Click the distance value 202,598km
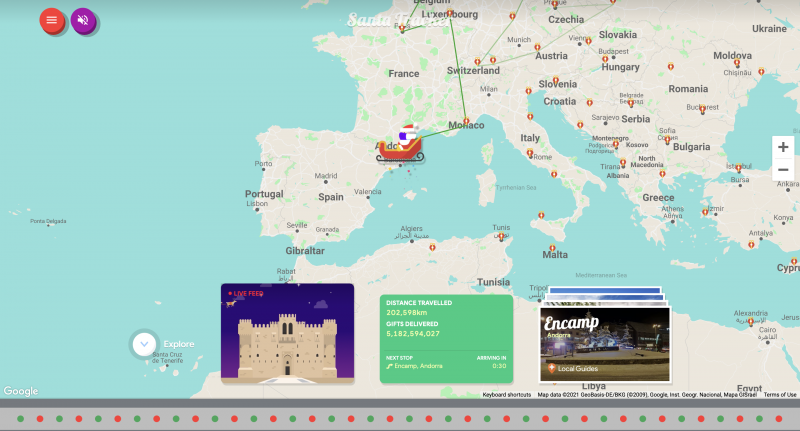Image resolution: width=800 pixels, height=431 pixels. click(x=407, y=313)
